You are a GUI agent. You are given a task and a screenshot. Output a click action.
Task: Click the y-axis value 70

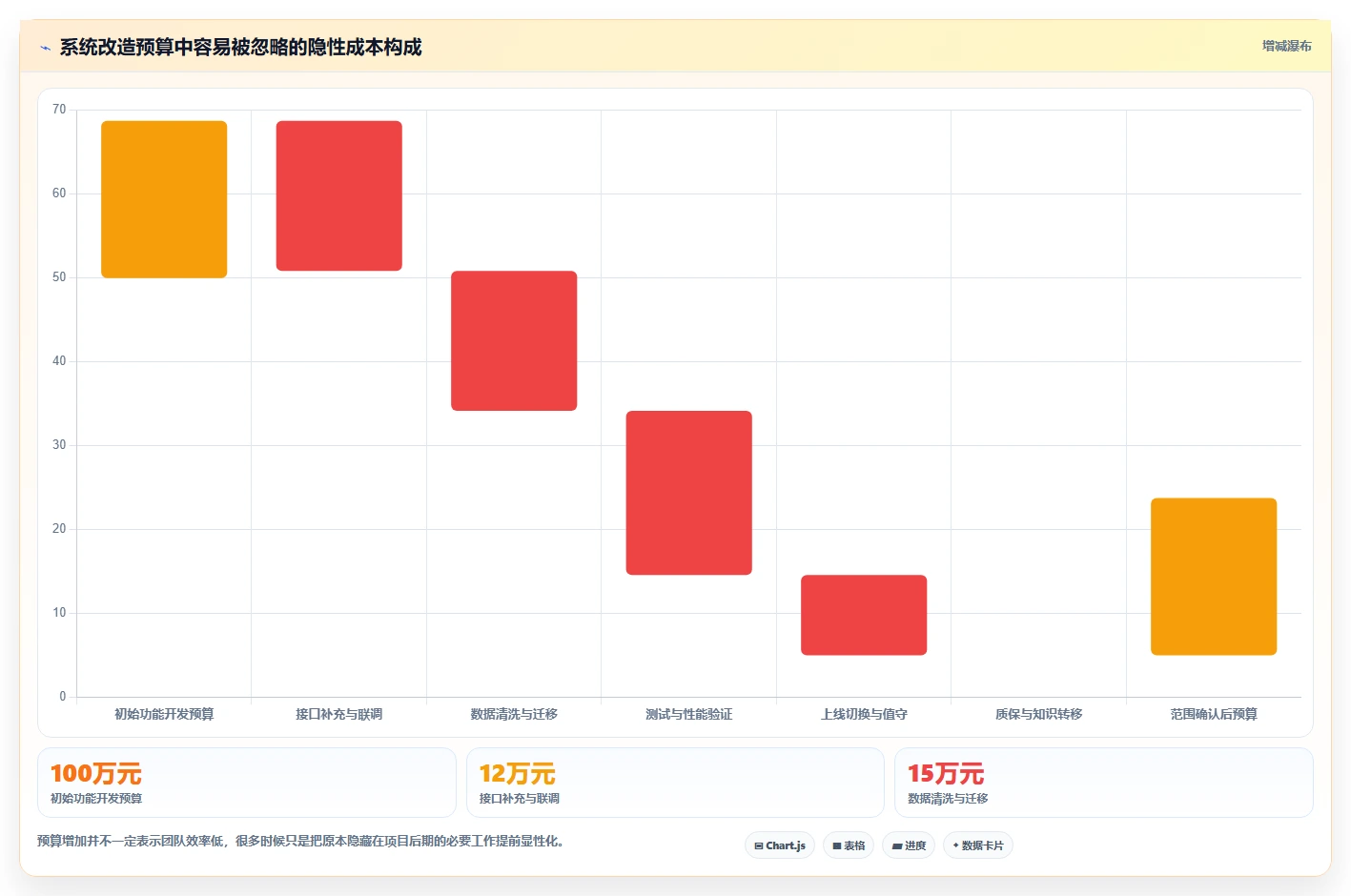tap(59, 110)
